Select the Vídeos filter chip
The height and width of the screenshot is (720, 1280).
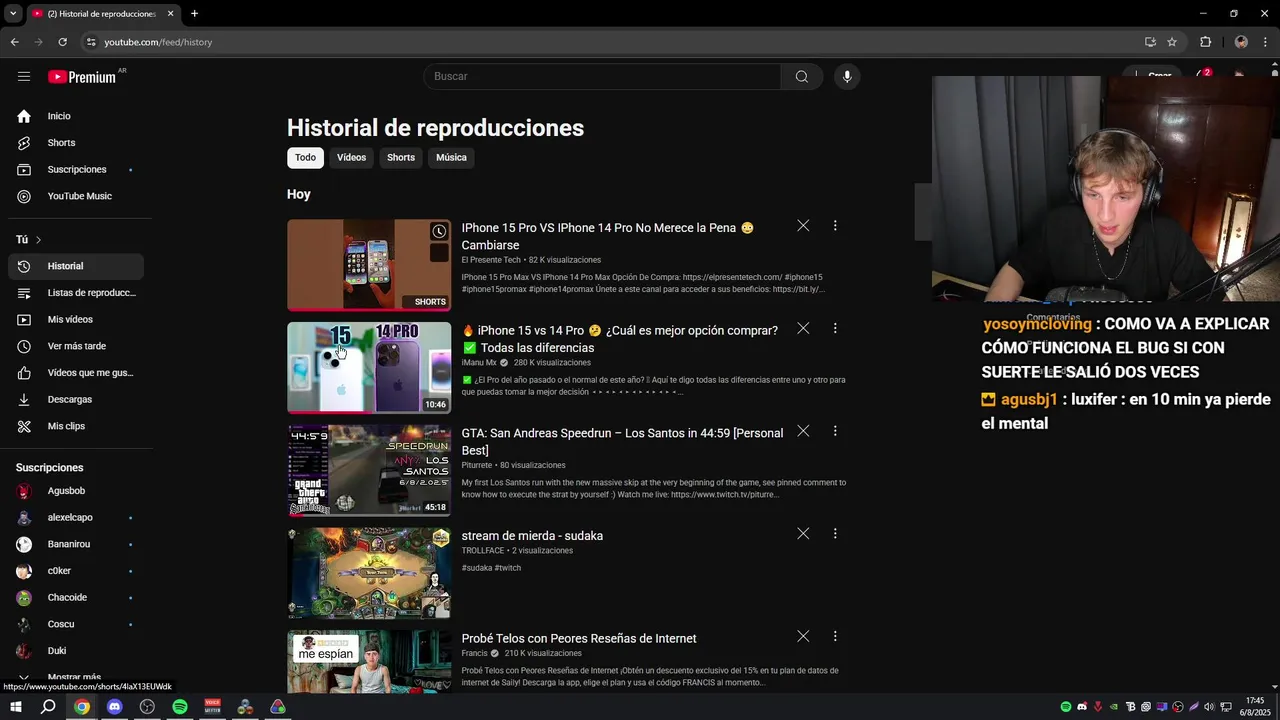click(x=351, y=157)
